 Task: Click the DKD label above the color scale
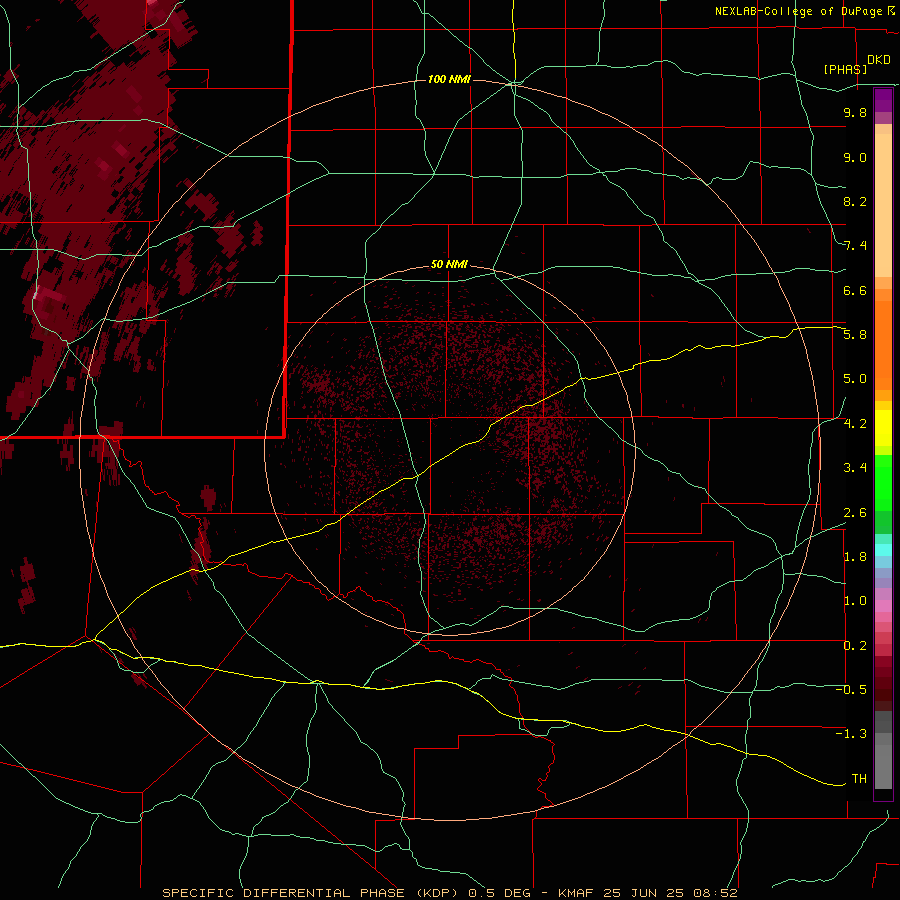point(879,60)
